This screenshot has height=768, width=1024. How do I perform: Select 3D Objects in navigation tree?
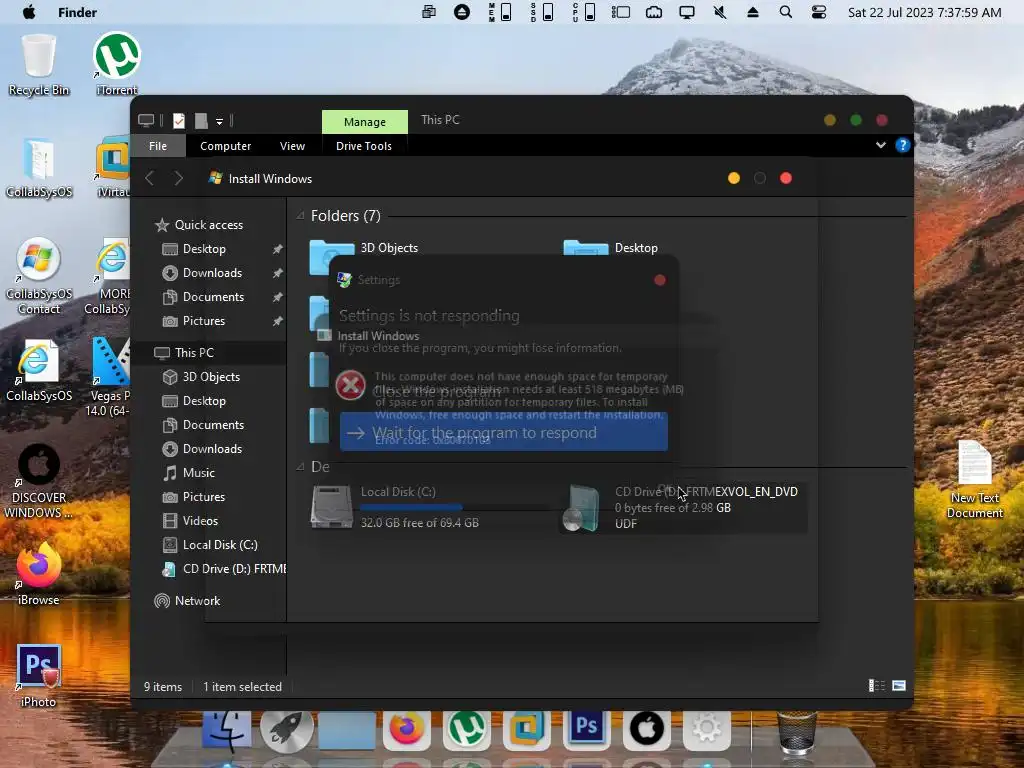pyautogui.click(x=201, y=377)
